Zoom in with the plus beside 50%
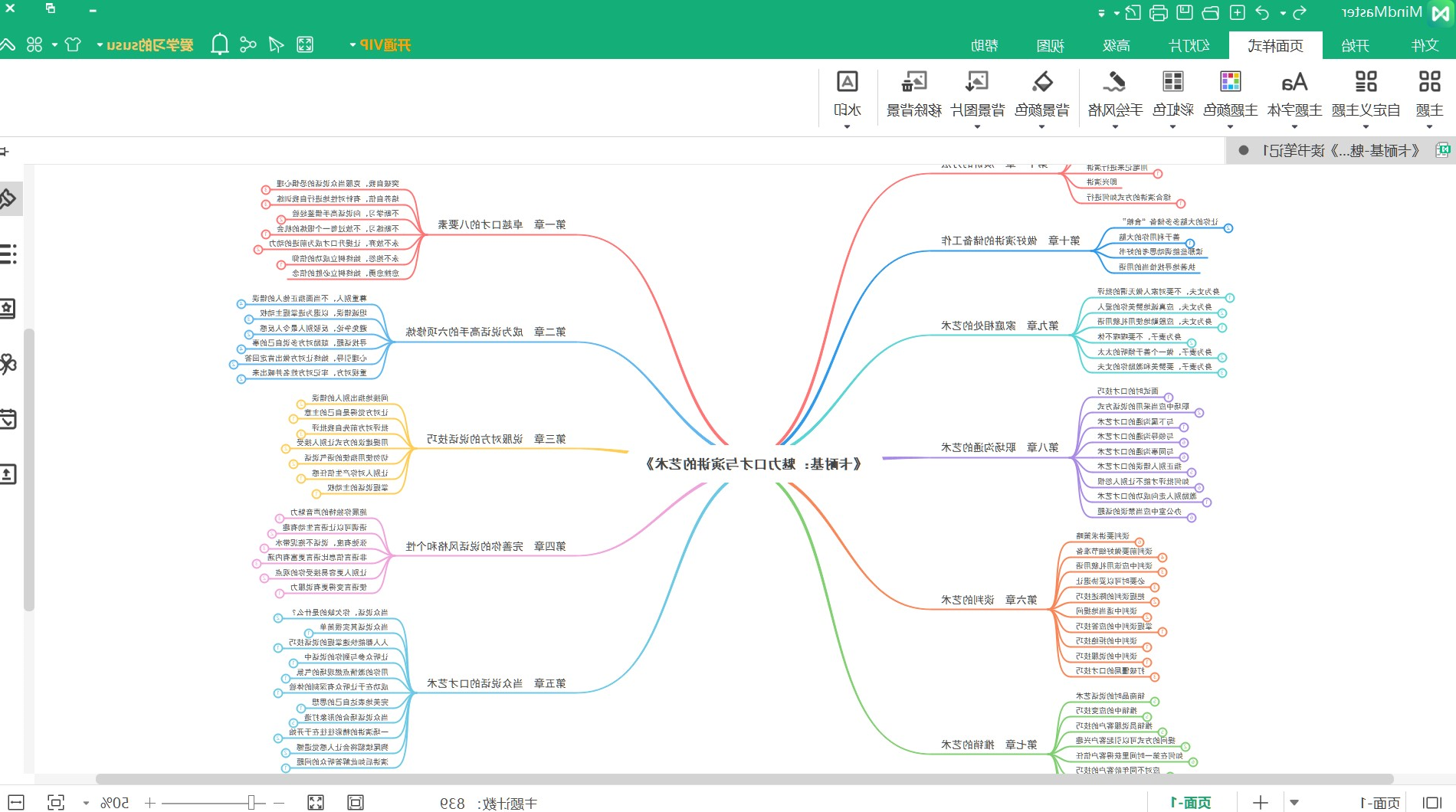 click(150, 802)
